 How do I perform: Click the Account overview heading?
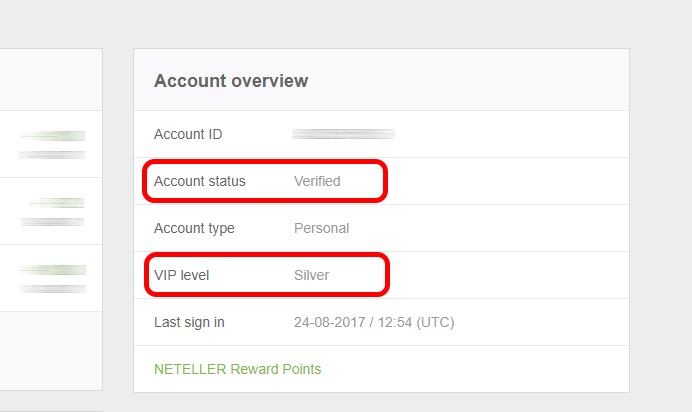tap(231, 80)
